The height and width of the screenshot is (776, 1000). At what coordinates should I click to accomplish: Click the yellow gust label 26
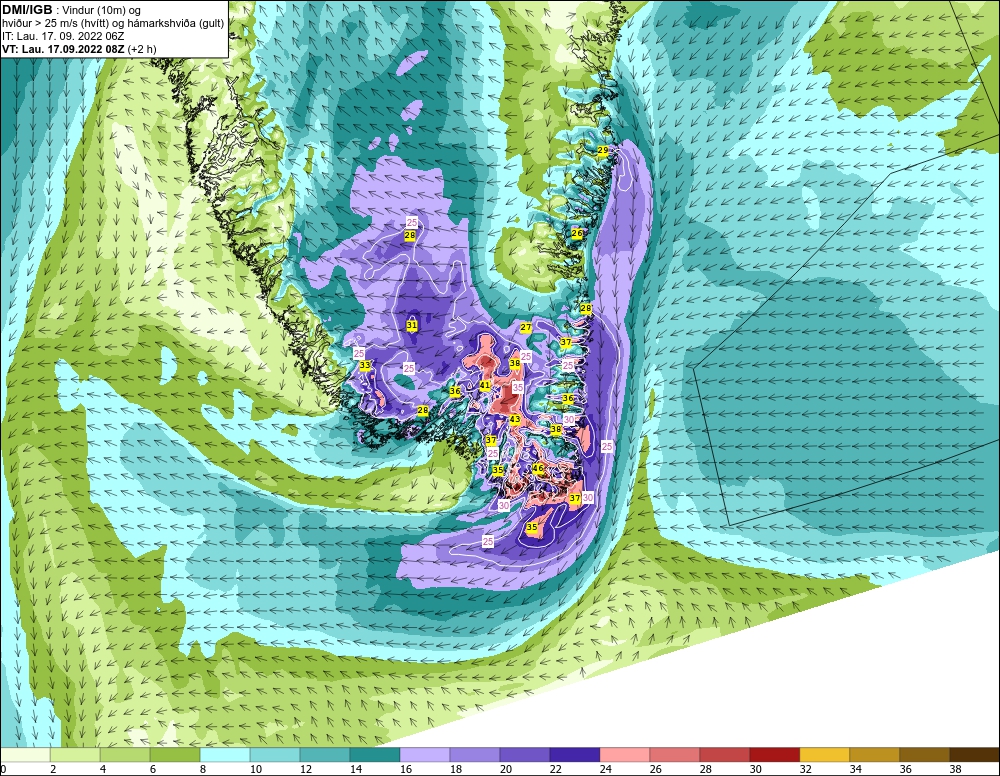pos(577,233)
